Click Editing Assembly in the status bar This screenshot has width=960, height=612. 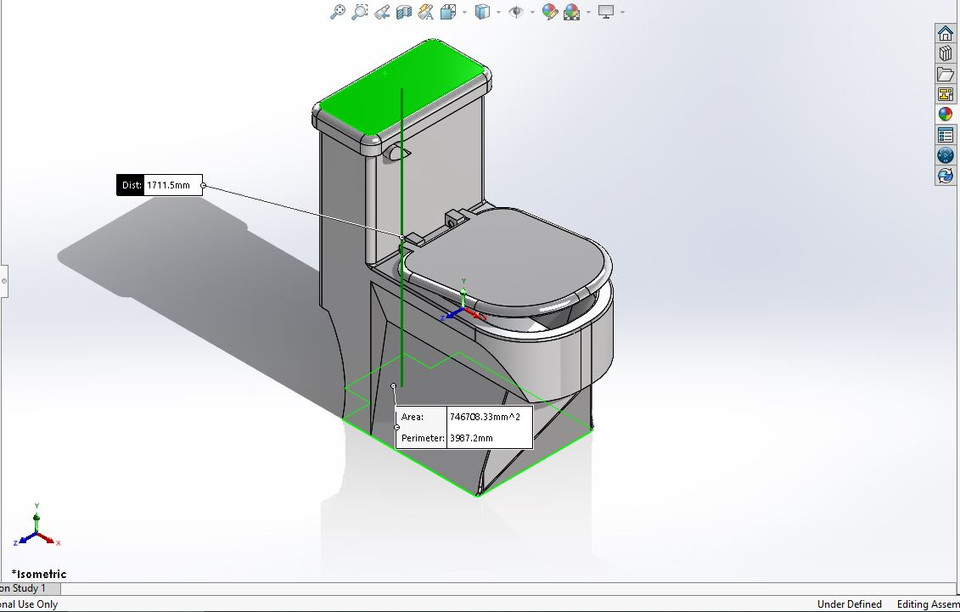[x=926, y=604]
